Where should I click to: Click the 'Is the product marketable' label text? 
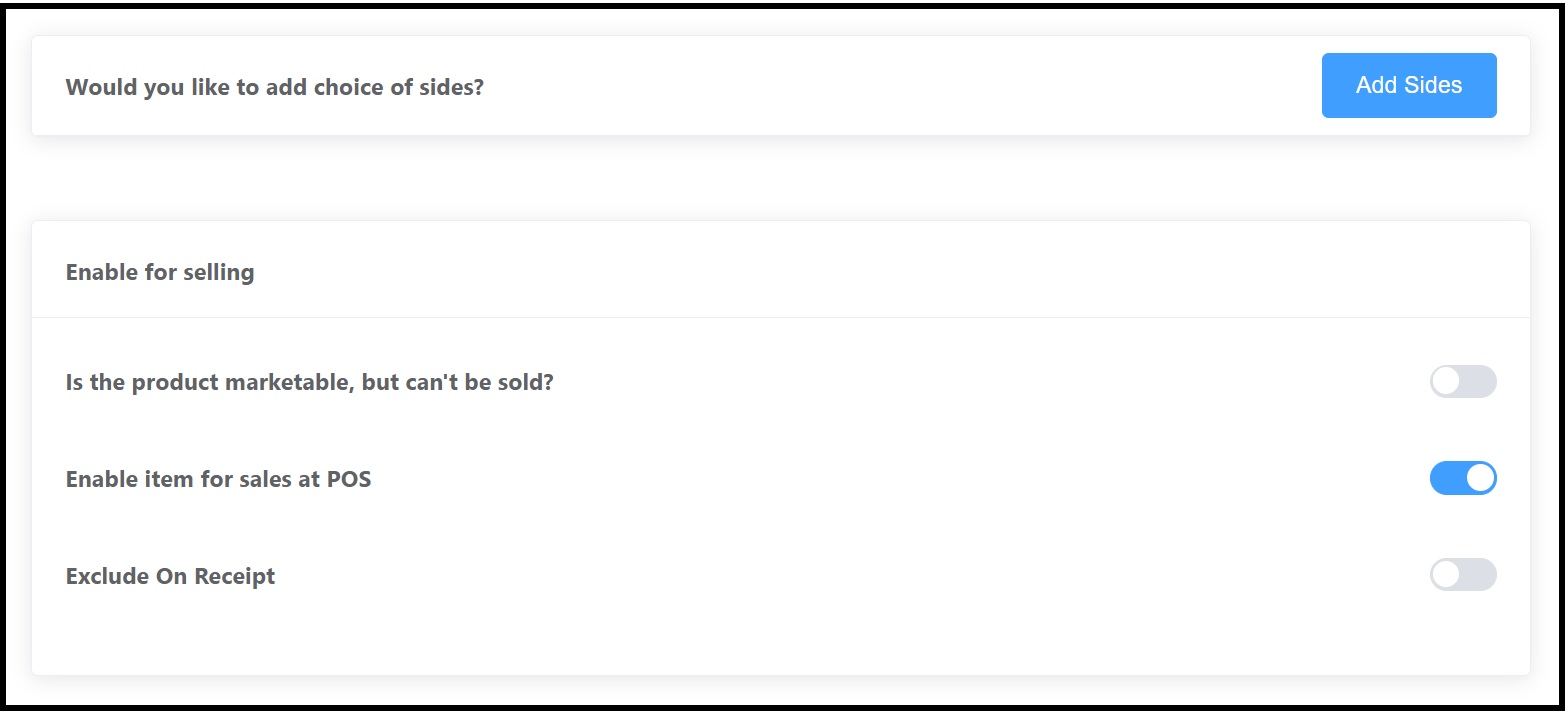point(309,382)
